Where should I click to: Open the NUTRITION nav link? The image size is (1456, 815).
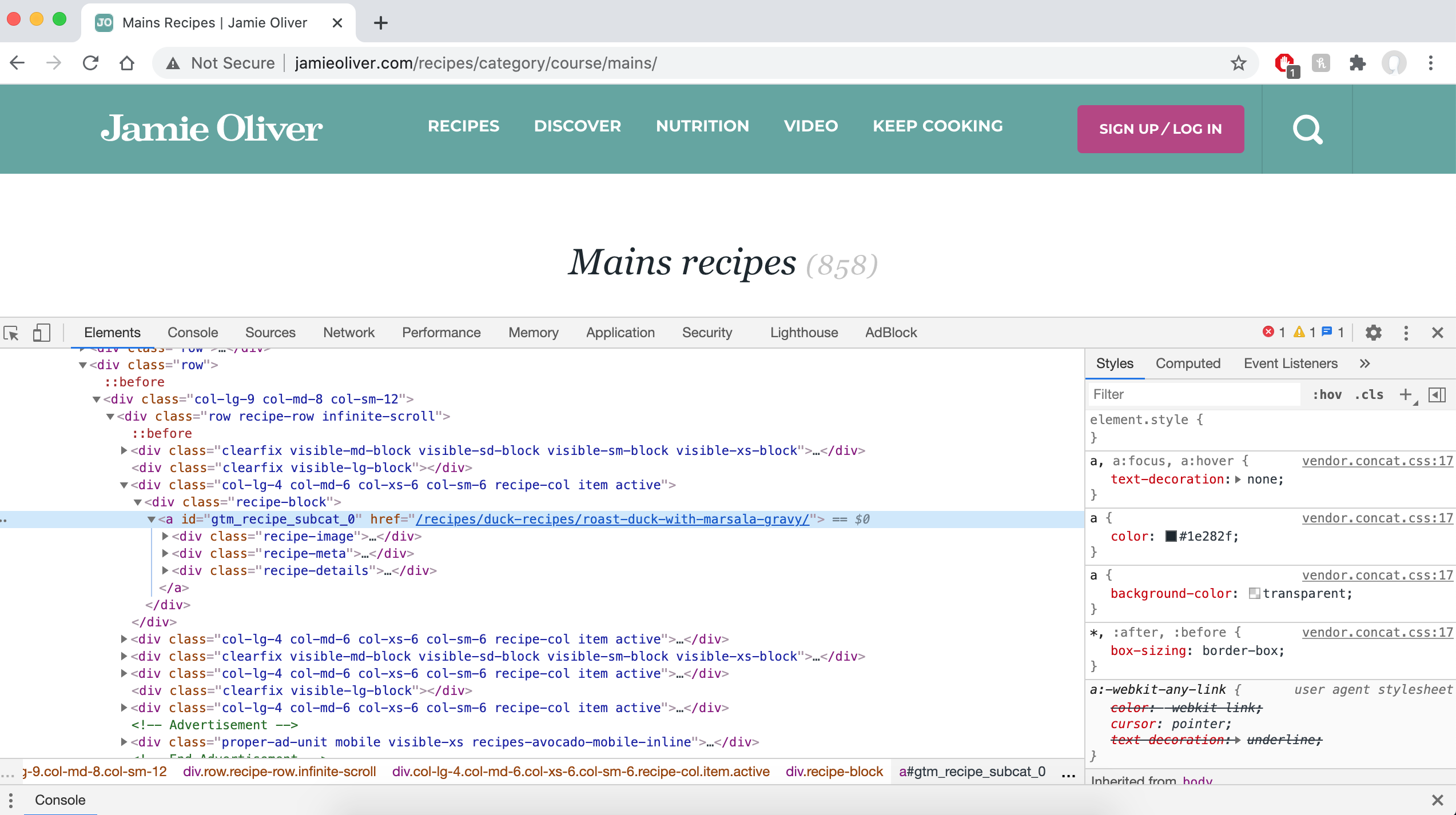702,126
